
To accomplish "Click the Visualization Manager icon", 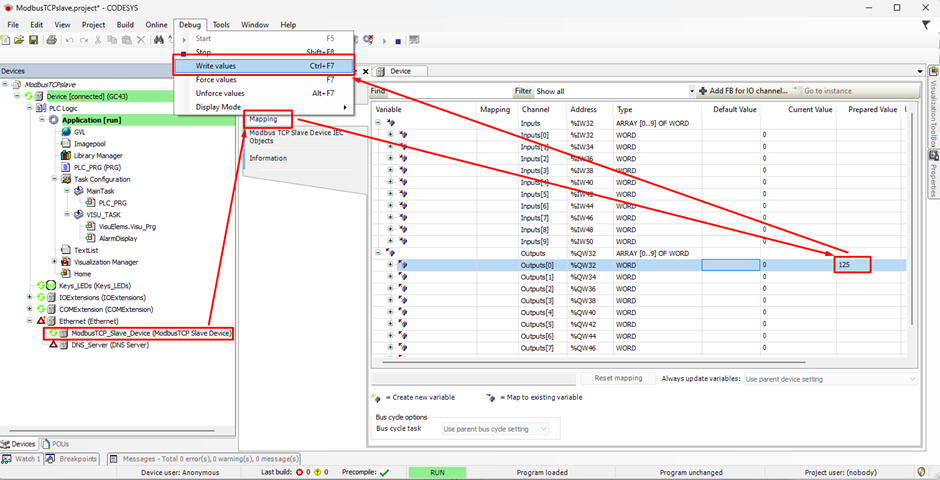I will tap(67, 262).
